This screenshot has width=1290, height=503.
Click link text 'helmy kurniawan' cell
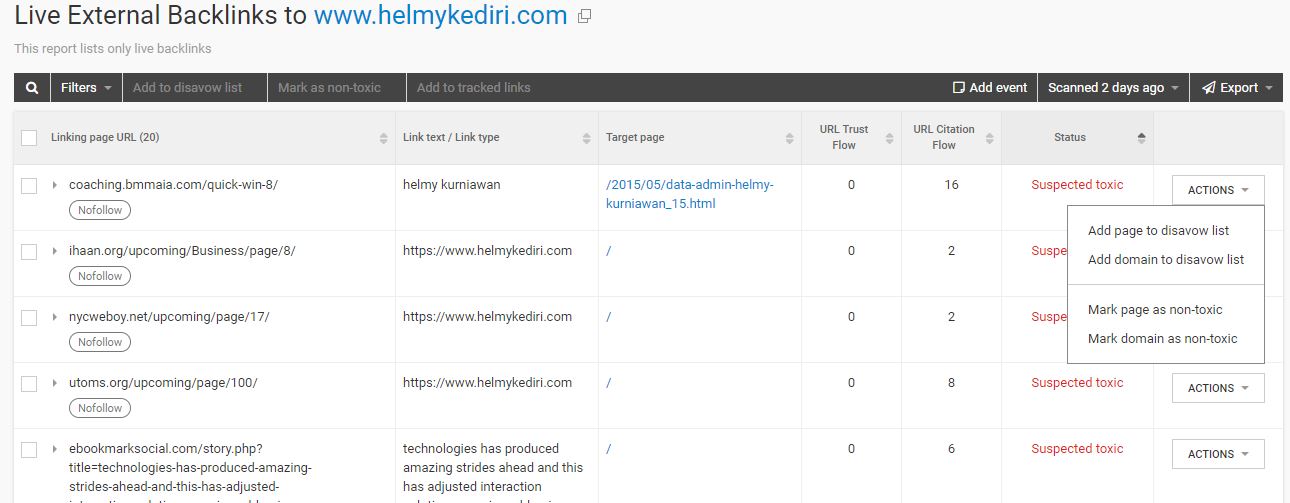[x=452, y=185]
